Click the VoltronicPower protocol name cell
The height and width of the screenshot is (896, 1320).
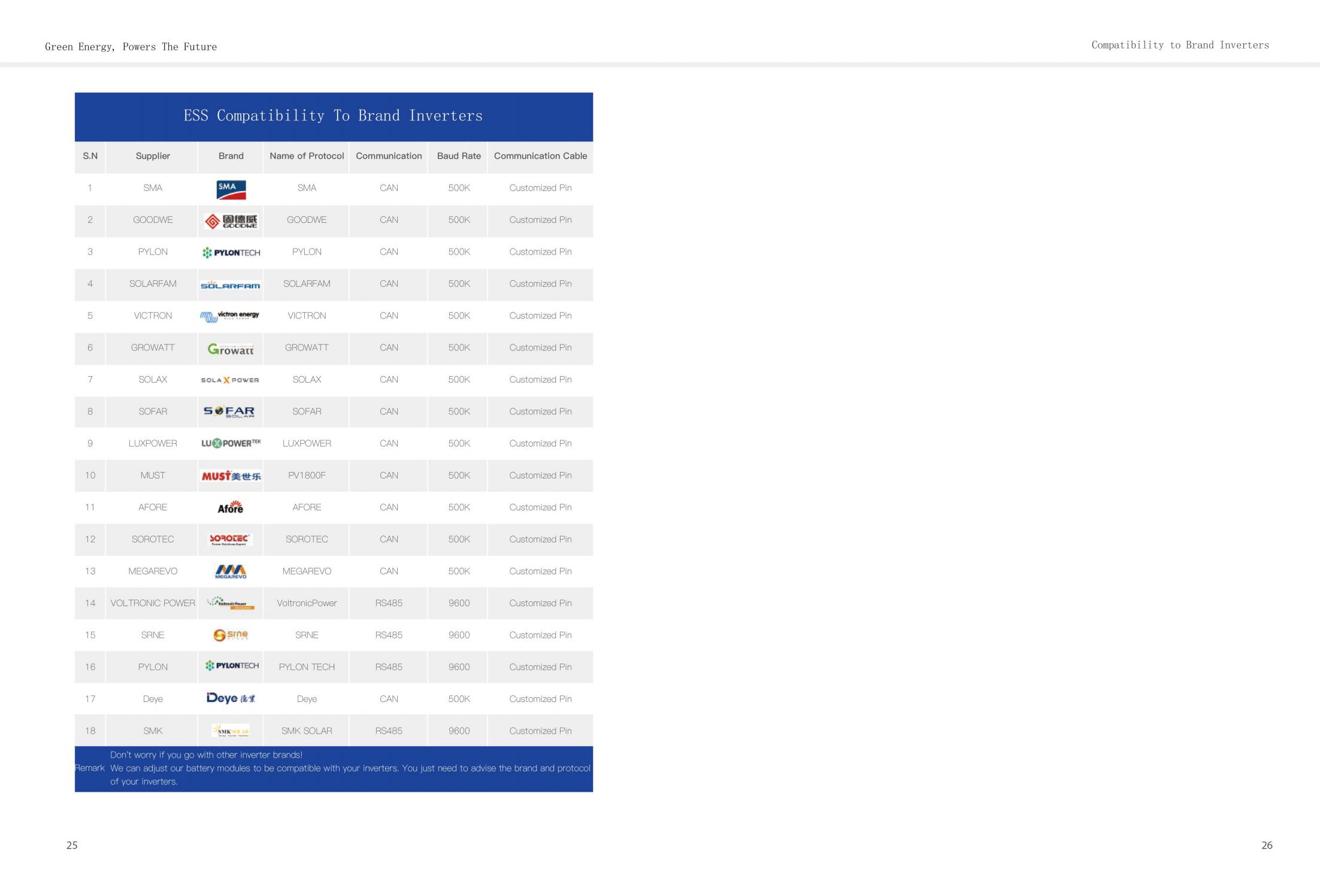(307, 603)
